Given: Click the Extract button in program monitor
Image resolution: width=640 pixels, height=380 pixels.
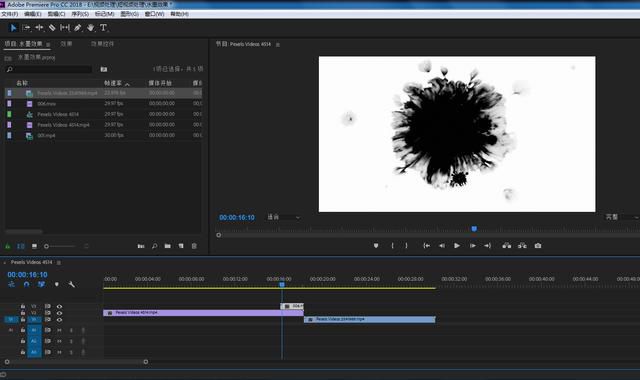Looking at the screenshot, I should [522, 246].
